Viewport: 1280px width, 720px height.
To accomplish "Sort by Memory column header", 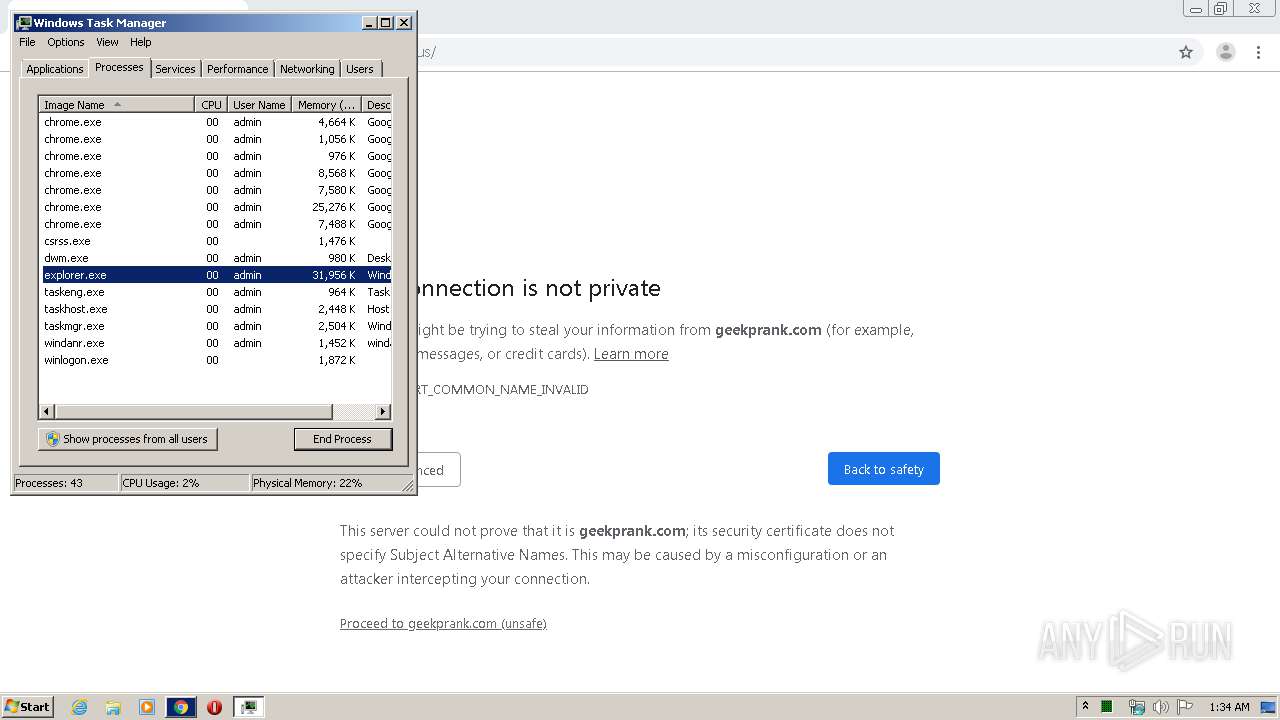I will point(326,105).
